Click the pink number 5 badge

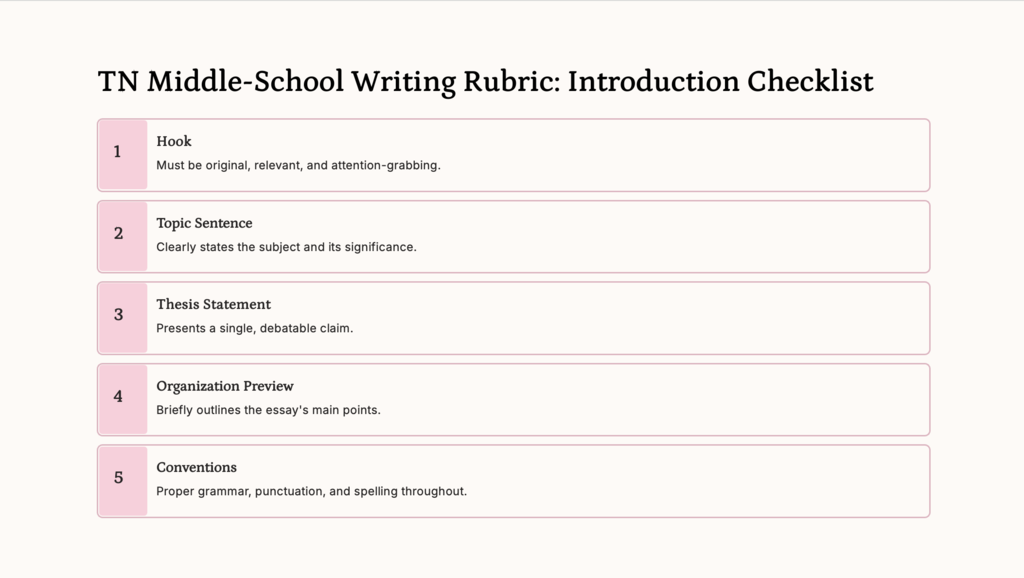click(x=123, y=481)
